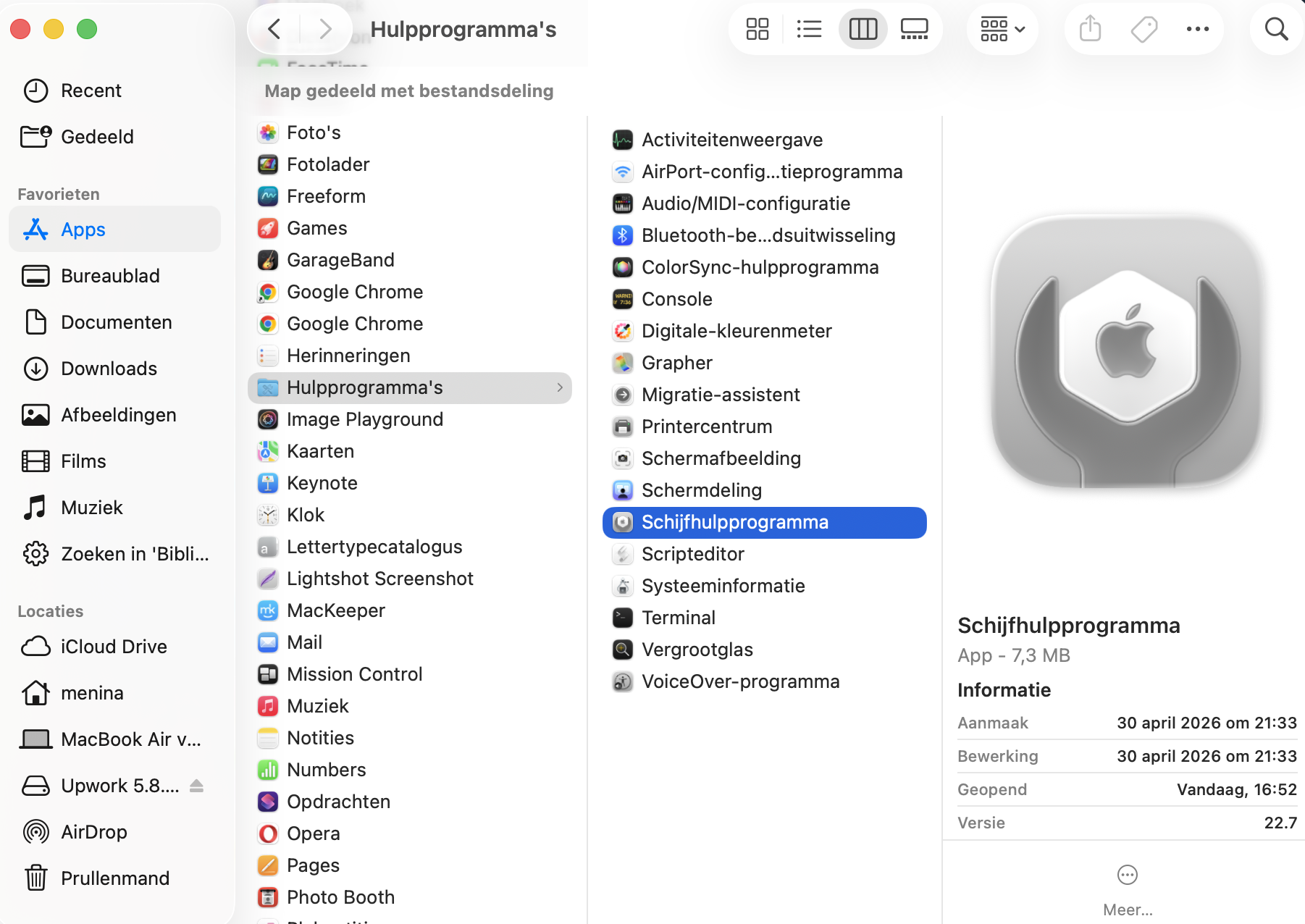Click the Share toolbar icon
The image size is (1305, 924).
click(1090, 30)
